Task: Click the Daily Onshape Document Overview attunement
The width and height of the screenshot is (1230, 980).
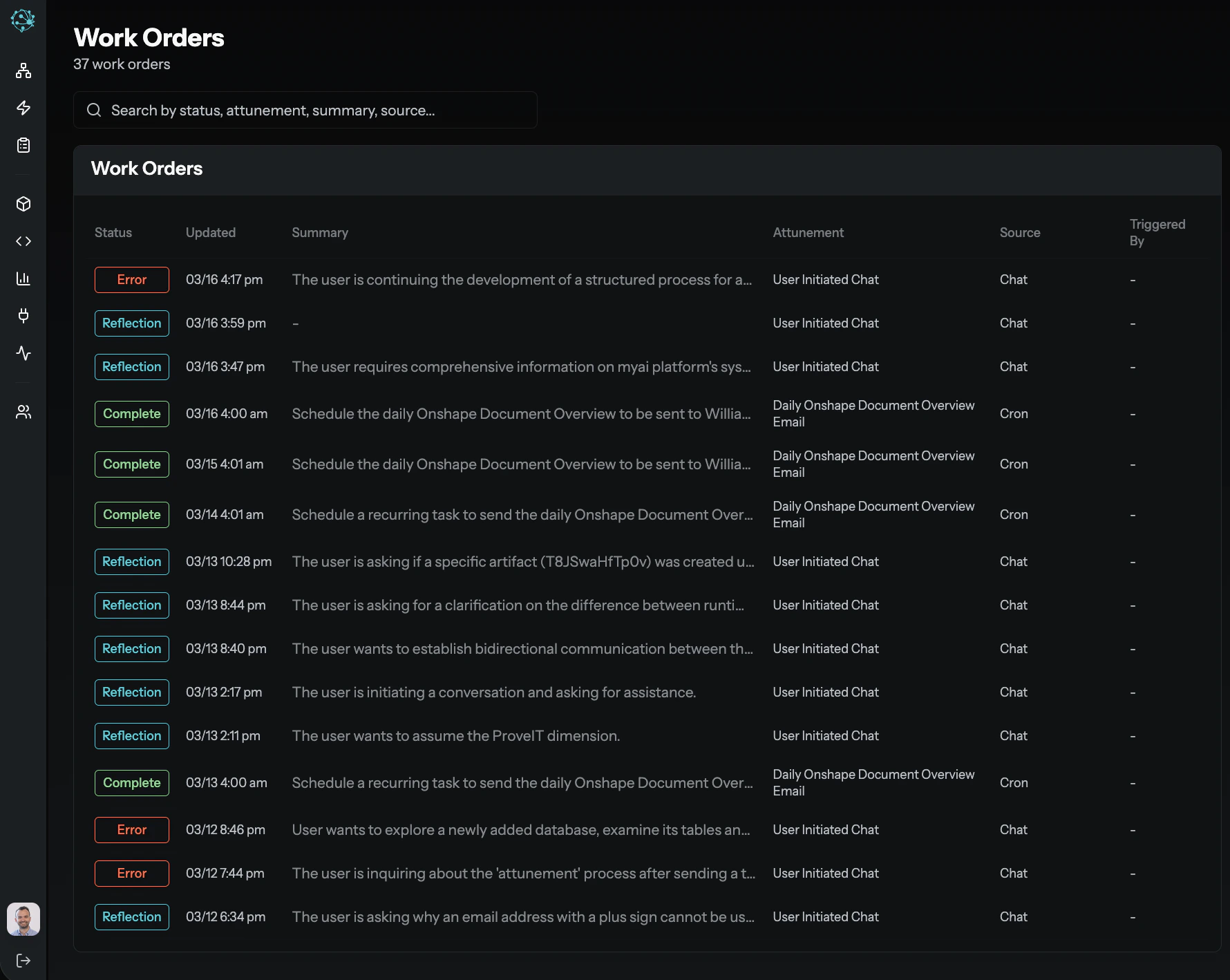Action: (x=873, y=413)
